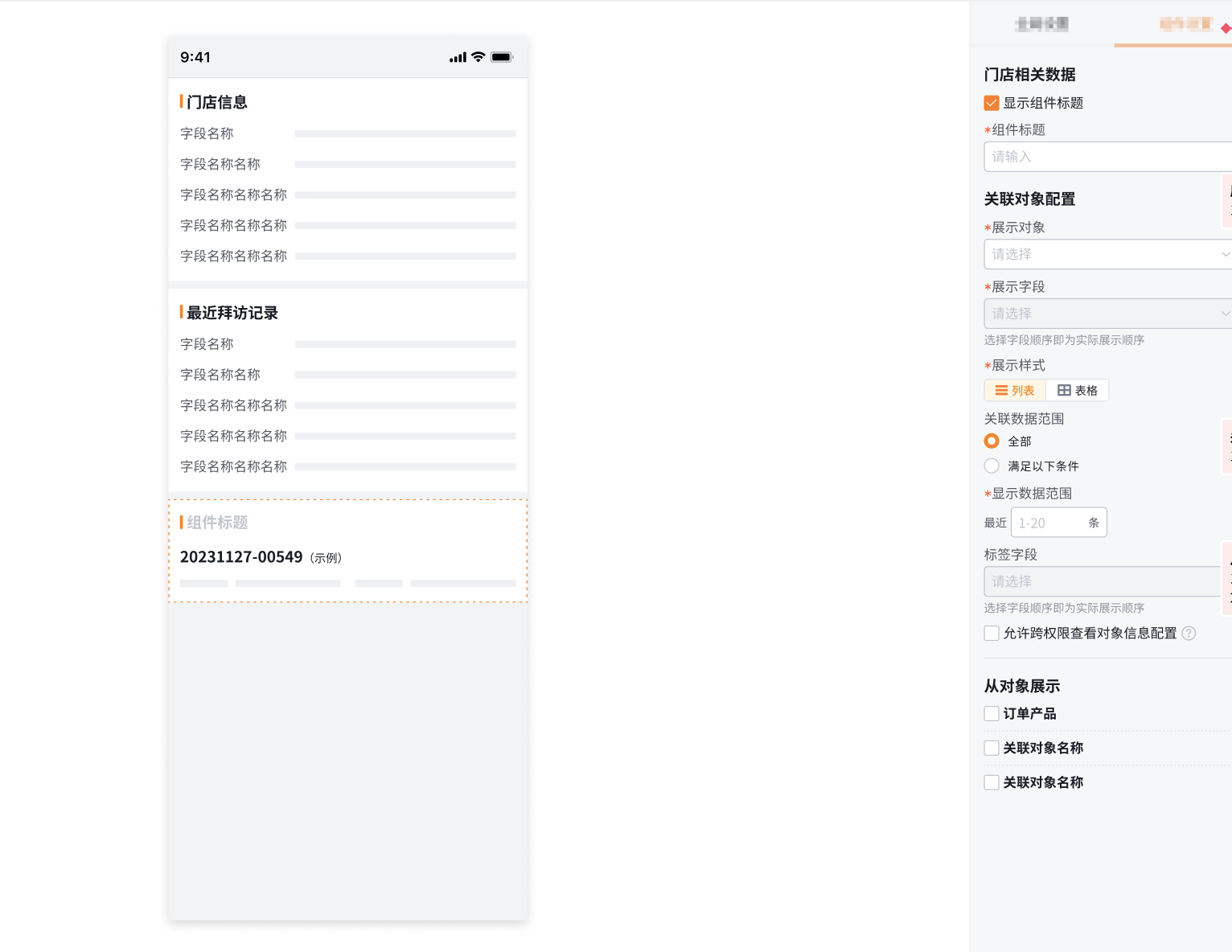Switch to the 表格 display style icon

click(x=1077, y=390)
